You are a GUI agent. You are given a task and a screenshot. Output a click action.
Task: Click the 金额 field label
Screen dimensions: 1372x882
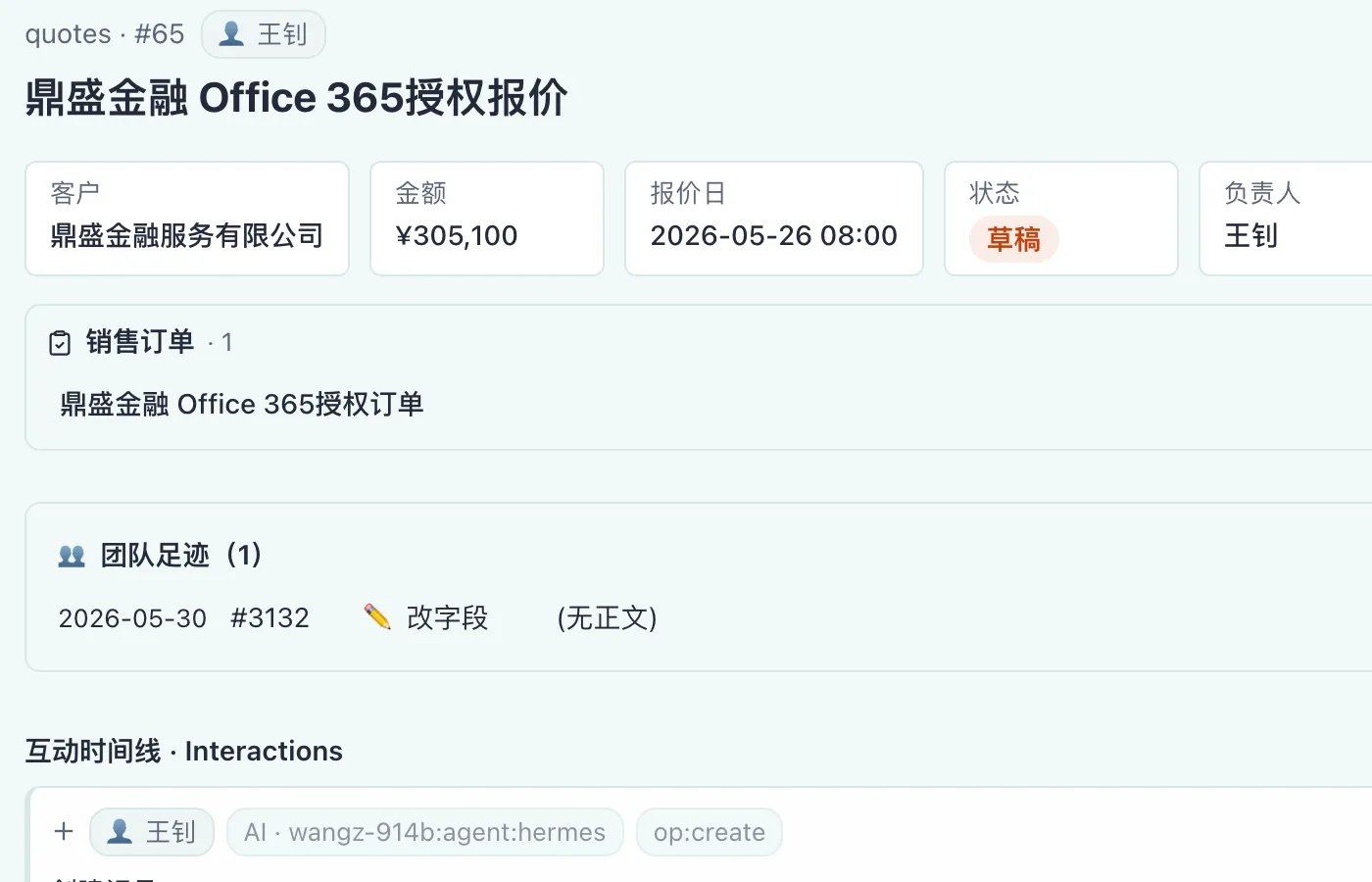(x=420, y=193)
